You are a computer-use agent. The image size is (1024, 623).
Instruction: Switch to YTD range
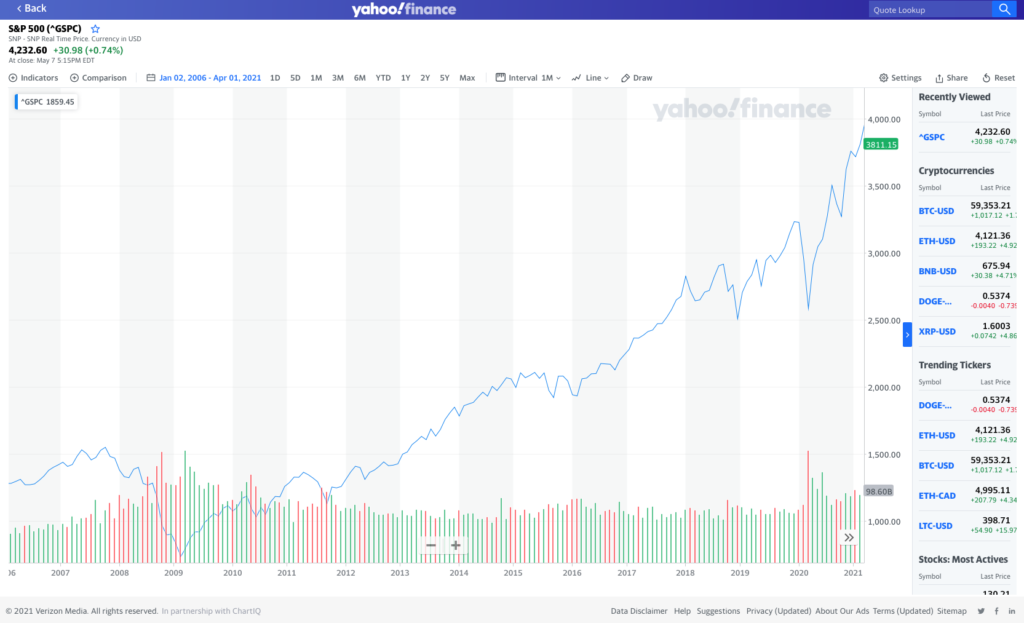pyautogui.click(x=383, y=78)
